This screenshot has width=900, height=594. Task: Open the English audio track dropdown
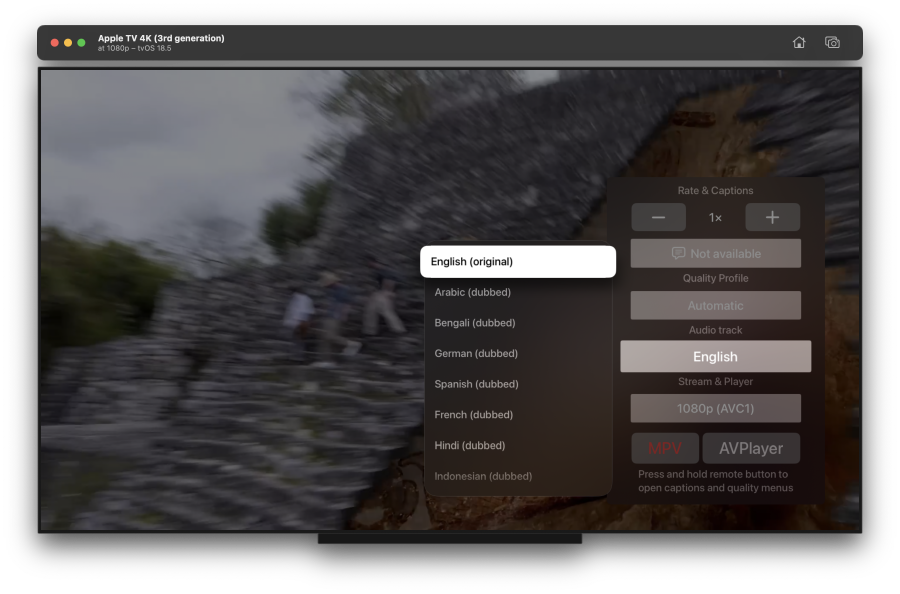tap(715, 357)
